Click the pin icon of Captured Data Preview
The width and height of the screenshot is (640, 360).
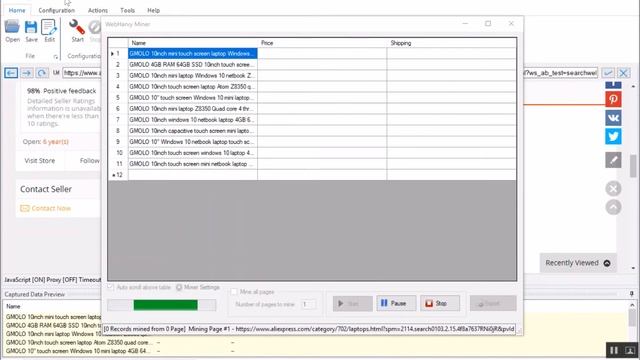tap(631, 294)
